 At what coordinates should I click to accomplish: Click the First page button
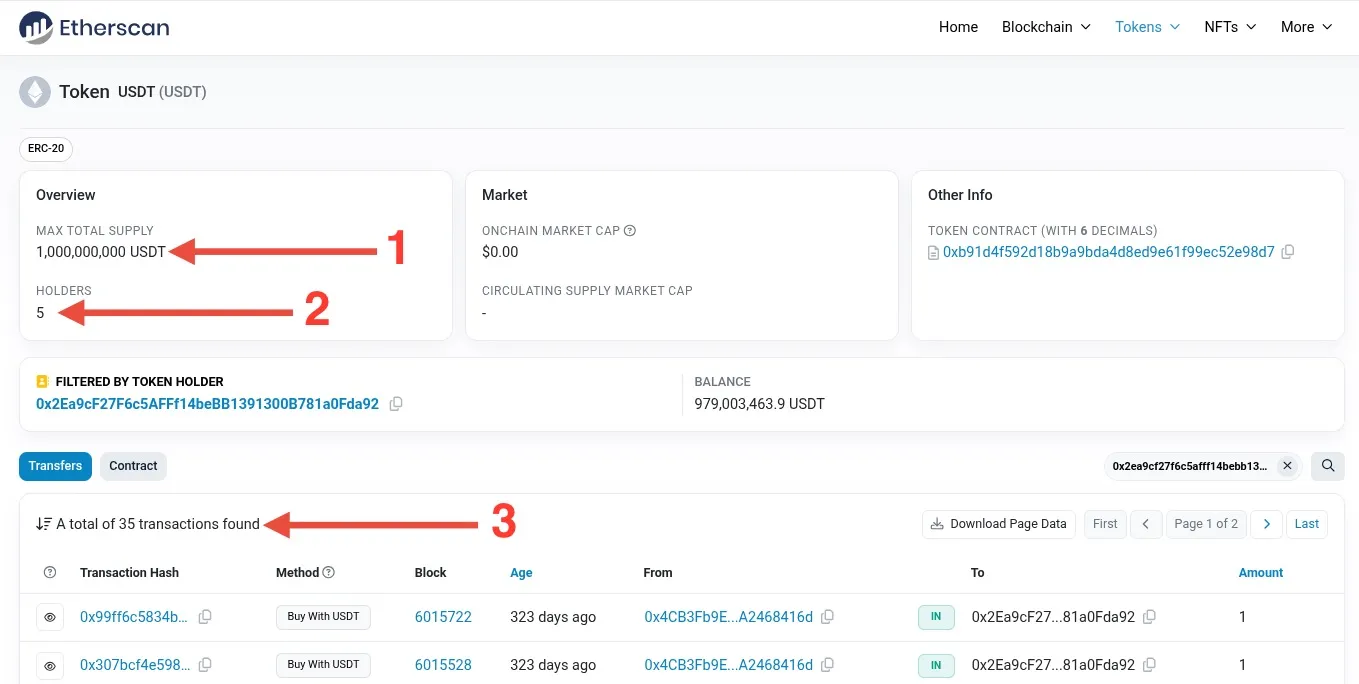click(x=1105, y=524)
